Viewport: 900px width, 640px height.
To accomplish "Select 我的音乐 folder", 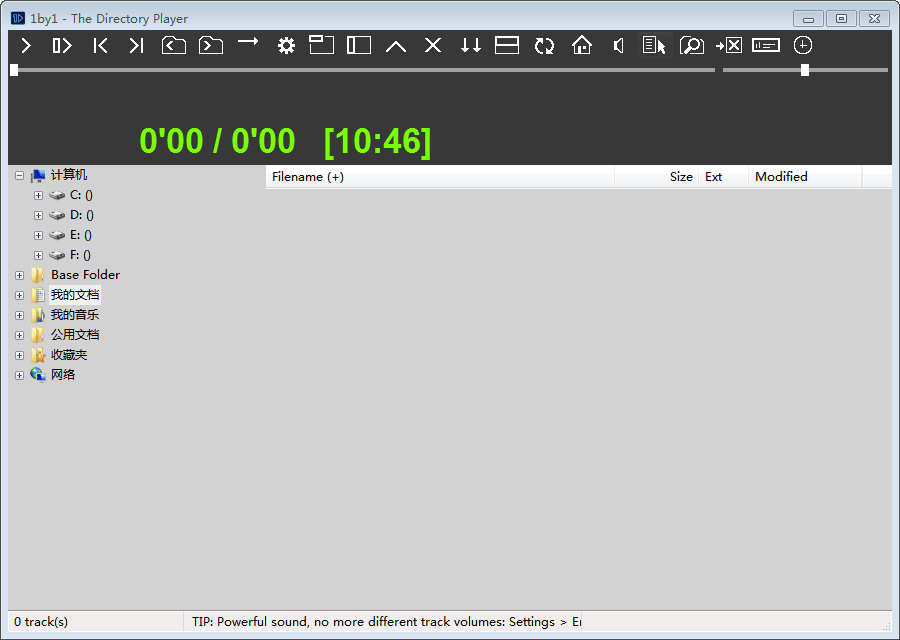I will click(75, 315).
